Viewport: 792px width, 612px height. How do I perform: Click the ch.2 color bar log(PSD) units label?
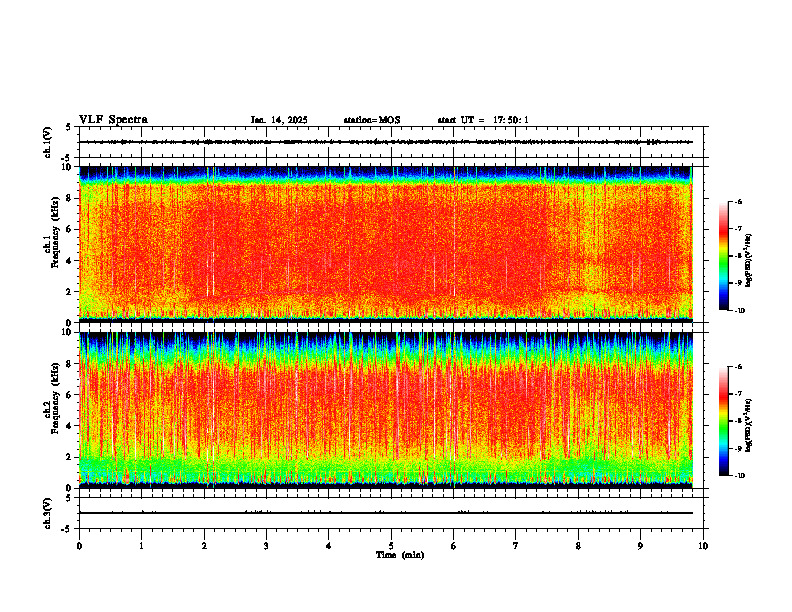pyautogui.click(x=749, y=426)
